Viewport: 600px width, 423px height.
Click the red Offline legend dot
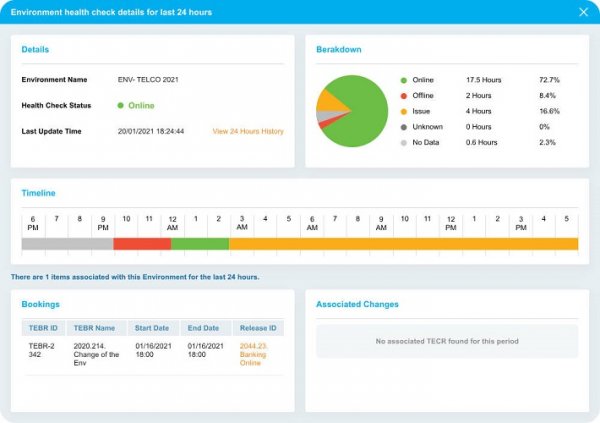pyautogui.click(x=403, y=95)
